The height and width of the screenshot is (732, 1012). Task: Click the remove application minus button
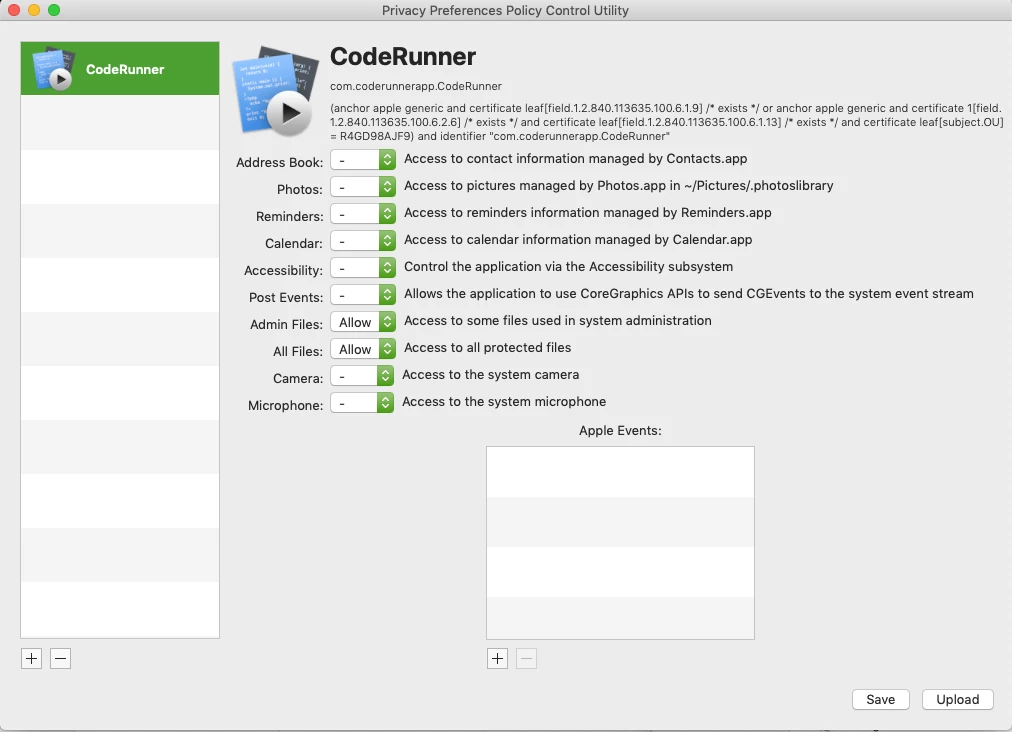coord(61,658)
